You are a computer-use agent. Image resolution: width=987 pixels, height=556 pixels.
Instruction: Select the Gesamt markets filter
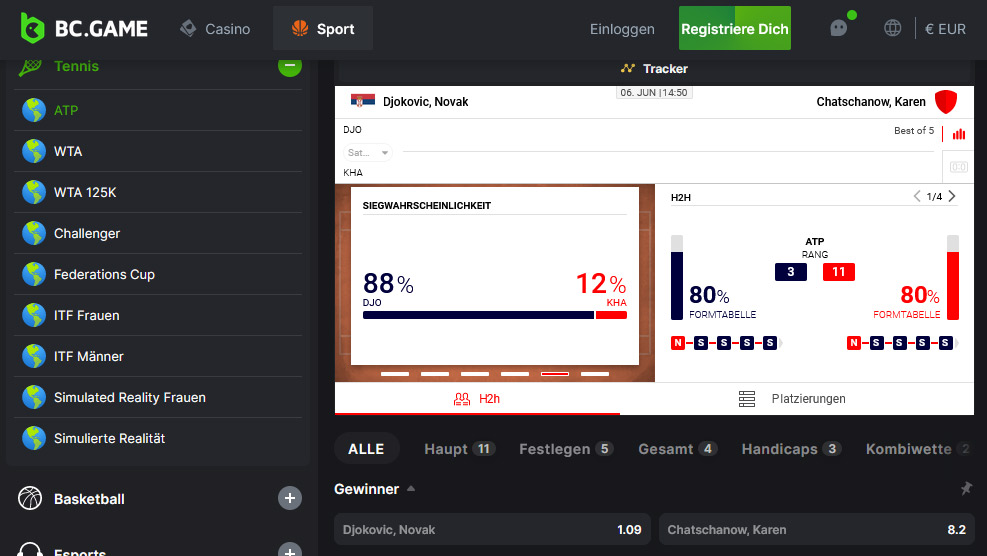[677, 449]
